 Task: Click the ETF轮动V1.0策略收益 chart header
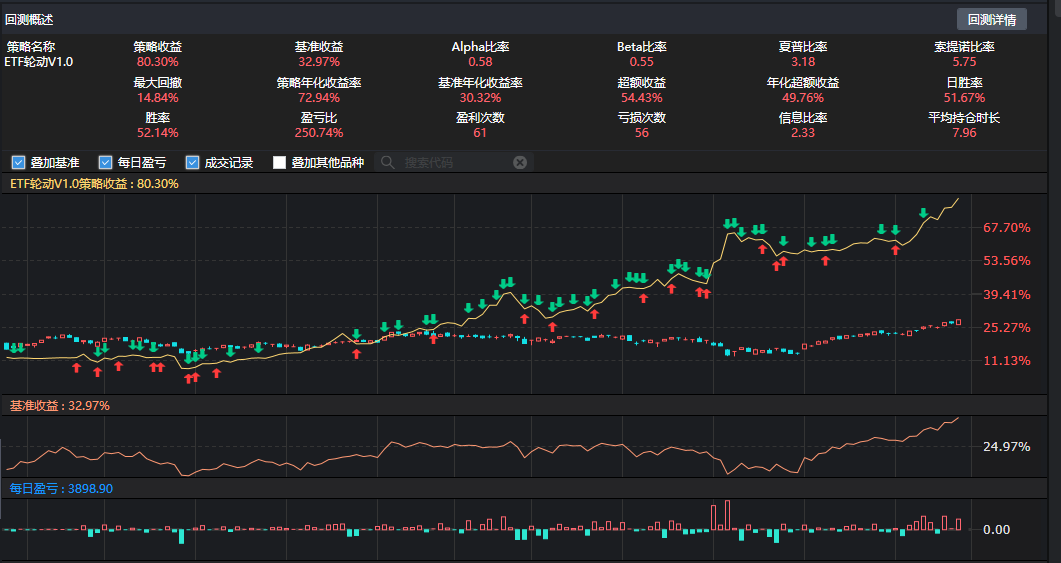coord(94,183)
